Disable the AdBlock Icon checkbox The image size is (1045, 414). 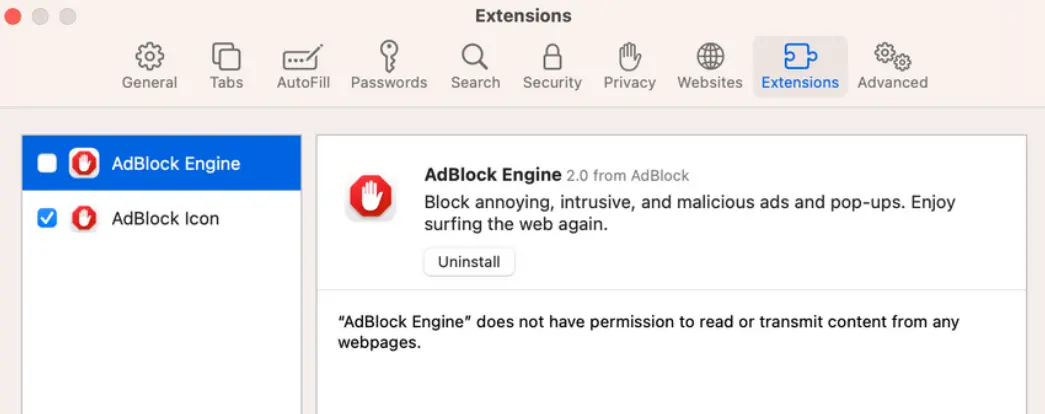click(47, 218)
